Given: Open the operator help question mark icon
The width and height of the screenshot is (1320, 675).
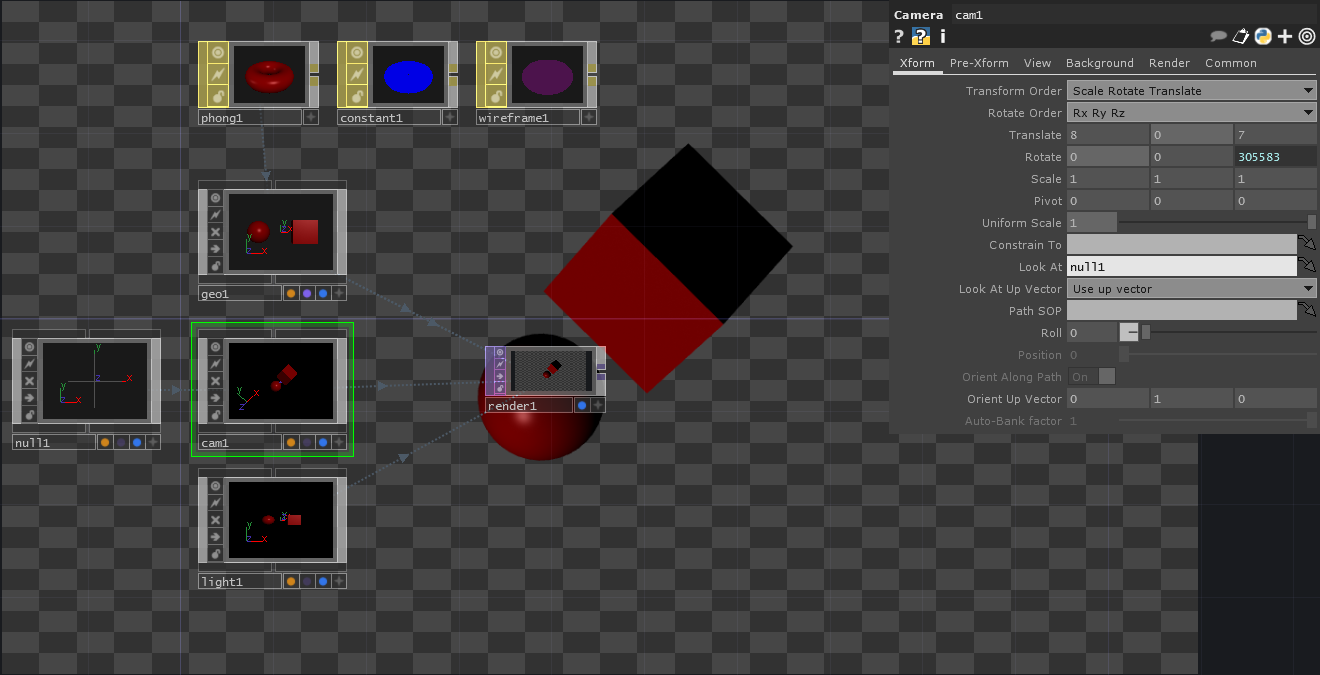Looking at the screenshot, I should pos(899,37).
